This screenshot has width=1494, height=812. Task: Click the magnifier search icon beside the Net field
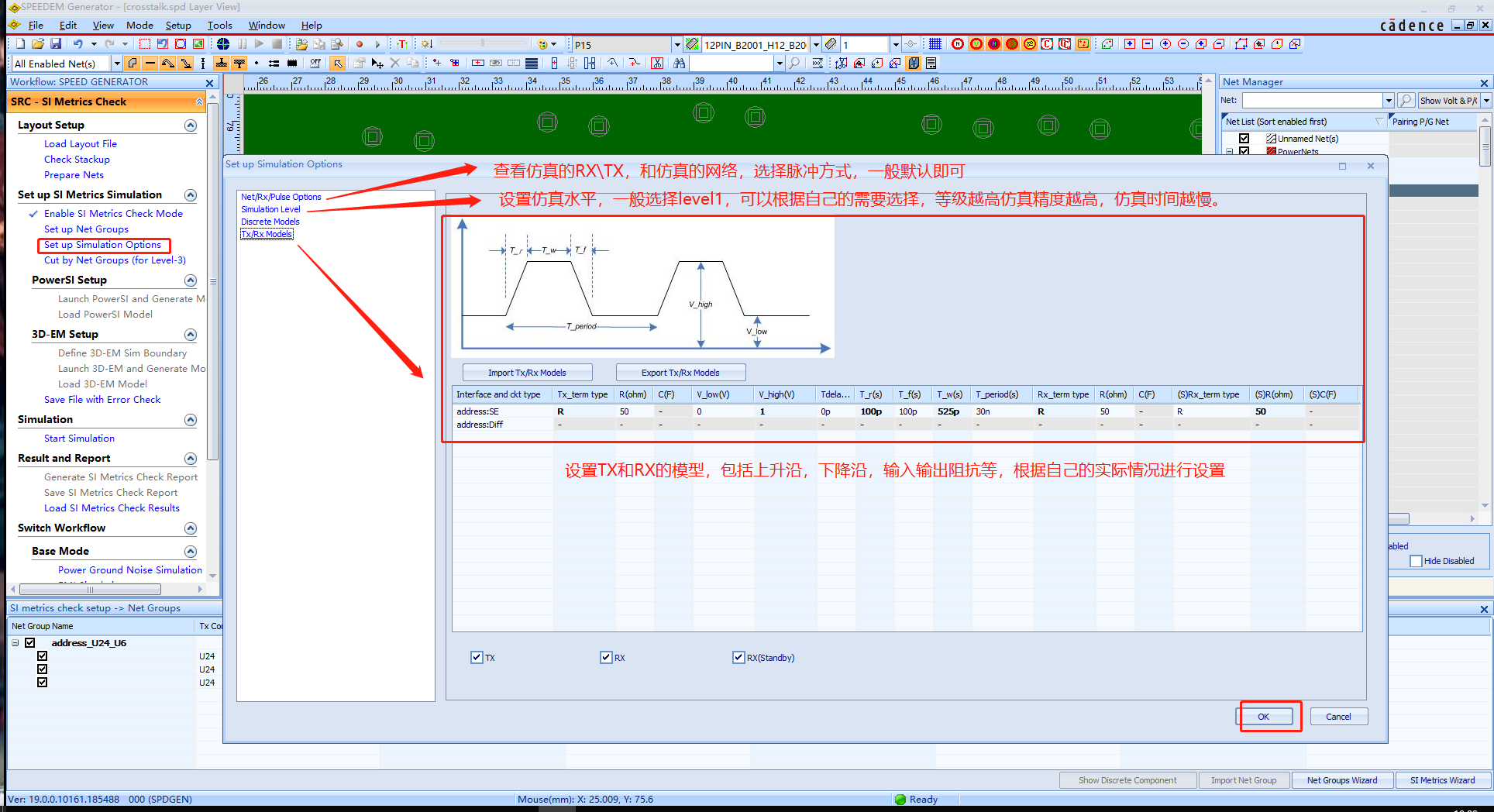pyautogui.click(x=1406, y=101)
